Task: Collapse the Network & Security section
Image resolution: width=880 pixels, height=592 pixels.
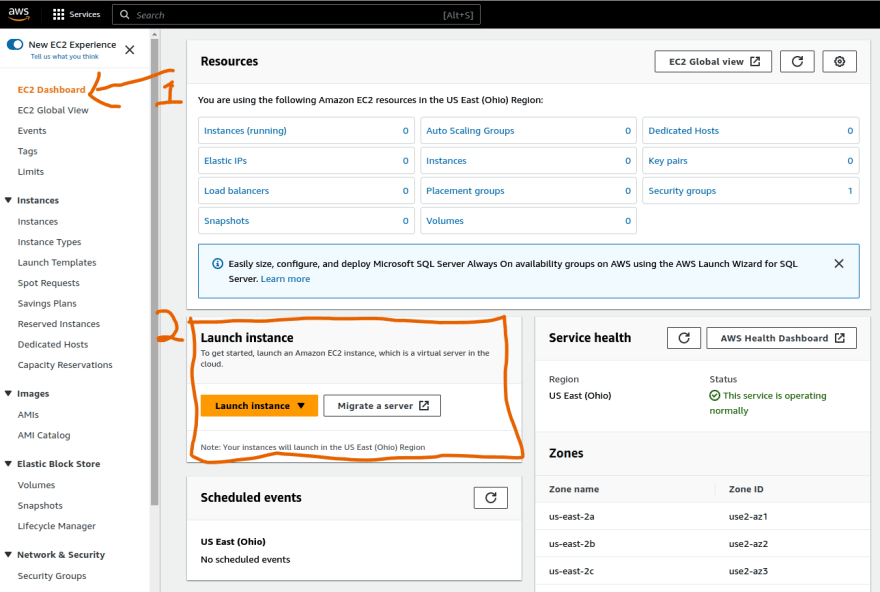Action: coord(8,554)
